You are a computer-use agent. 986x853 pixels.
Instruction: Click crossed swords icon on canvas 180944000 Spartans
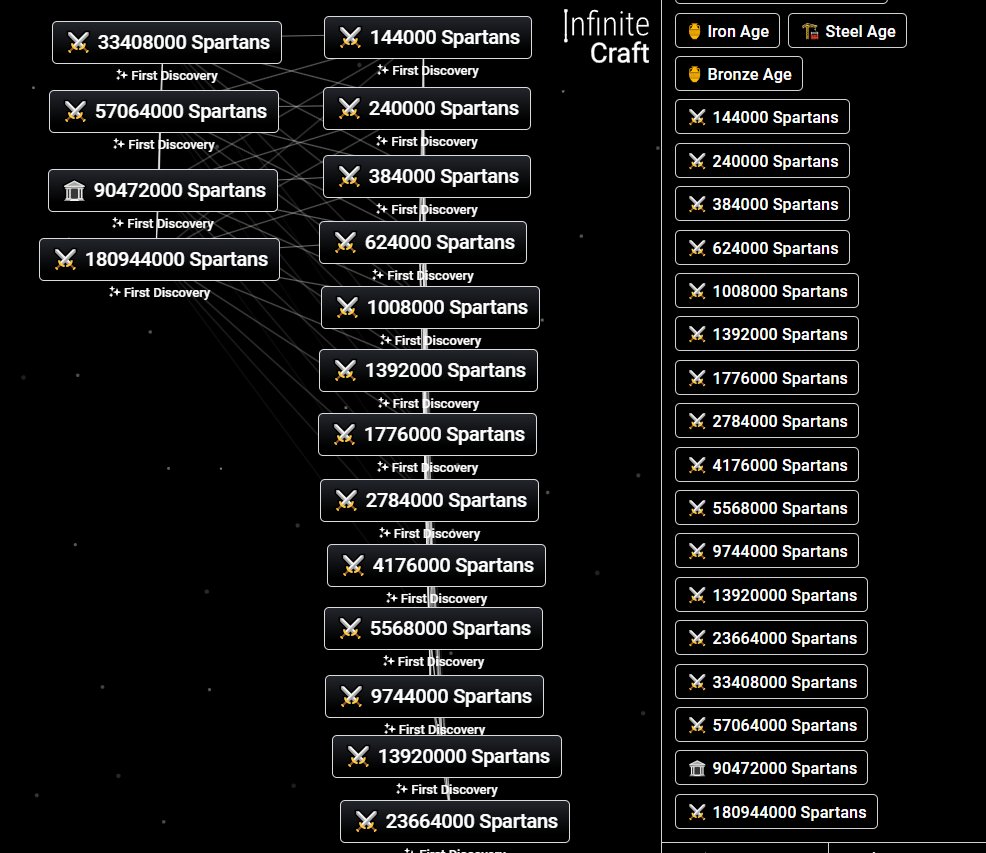pyautogui.click(x=65, y=259)
